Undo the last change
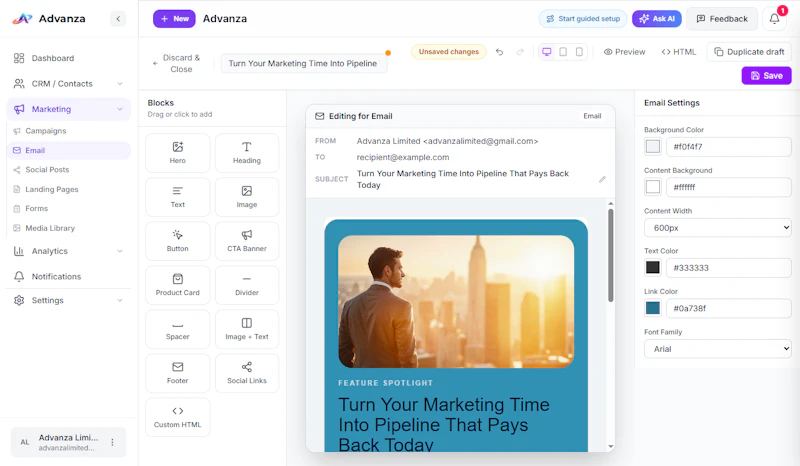Viewport: 800px width, 466px height. coord(499,52)
